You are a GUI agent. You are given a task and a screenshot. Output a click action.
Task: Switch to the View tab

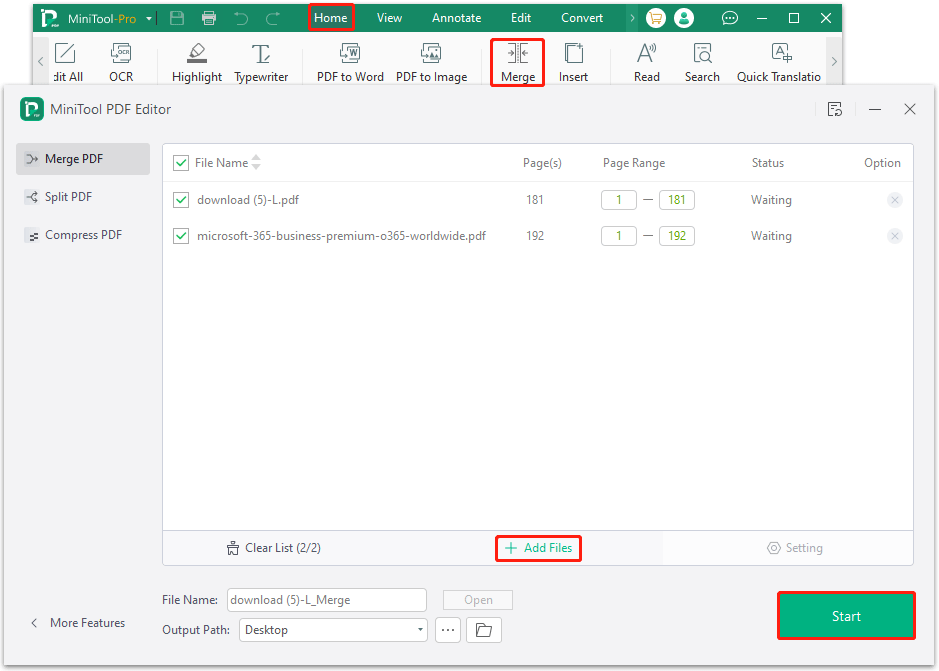(x=389, y=18)
